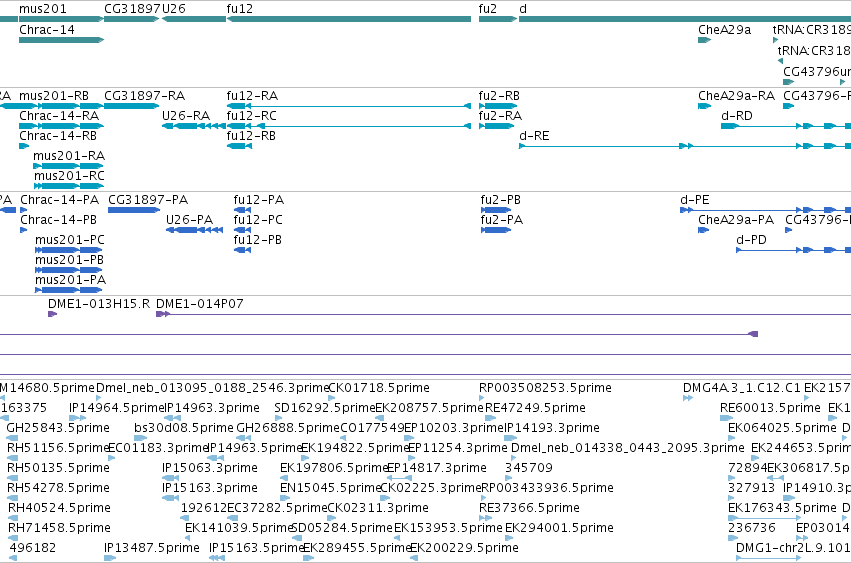Select the fu2-PA protein label
851x563 pixels.
point(502,220)
